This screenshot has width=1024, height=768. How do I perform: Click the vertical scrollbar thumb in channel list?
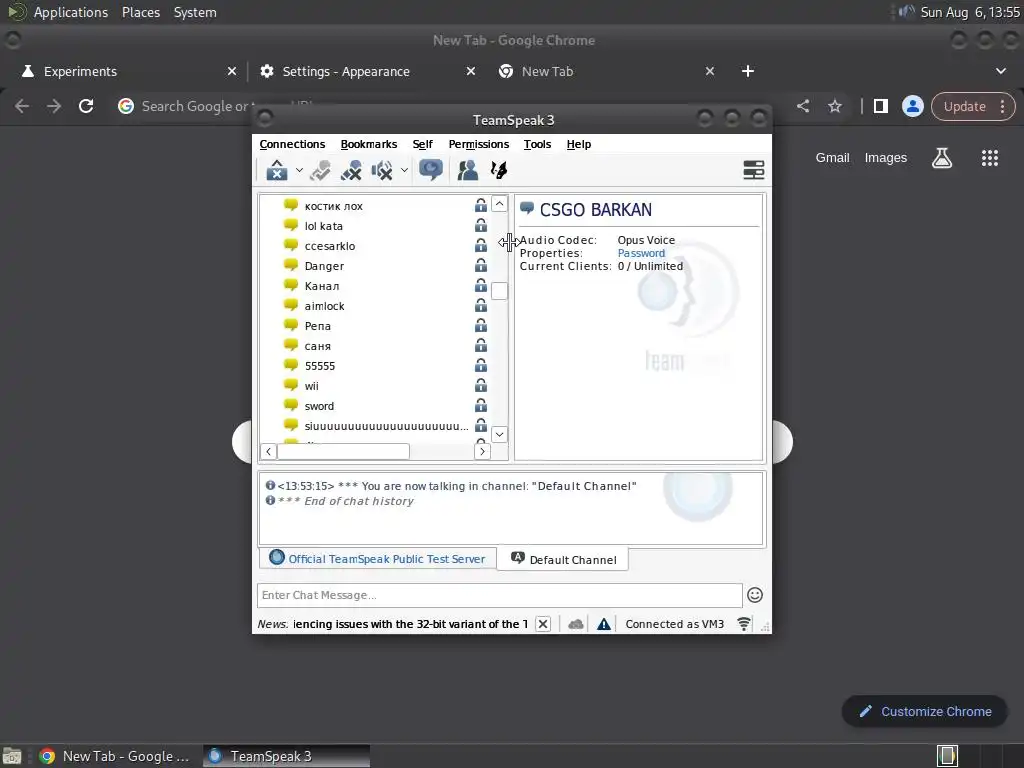click(499, 291)
